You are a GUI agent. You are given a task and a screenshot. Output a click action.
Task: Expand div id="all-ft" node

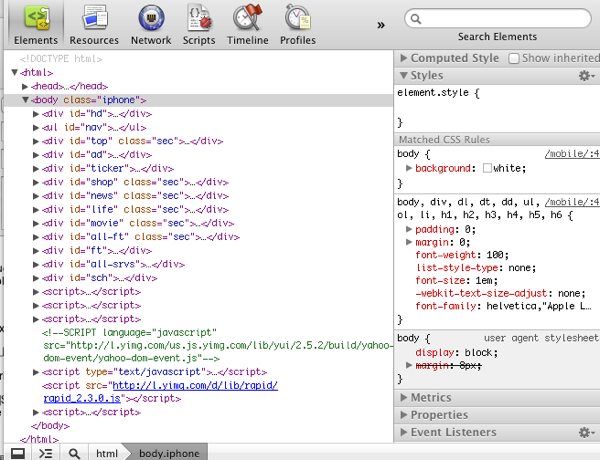pos(36,237)
